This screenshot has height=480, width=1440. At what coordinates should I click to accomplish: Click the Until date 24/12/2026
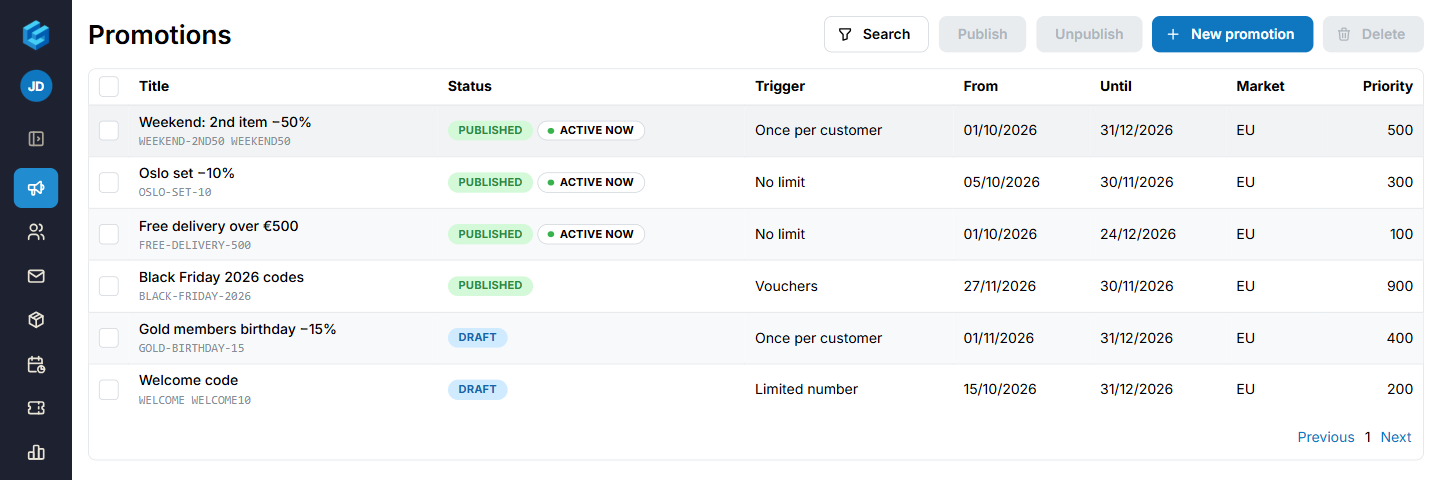(x=1138, y=234)
